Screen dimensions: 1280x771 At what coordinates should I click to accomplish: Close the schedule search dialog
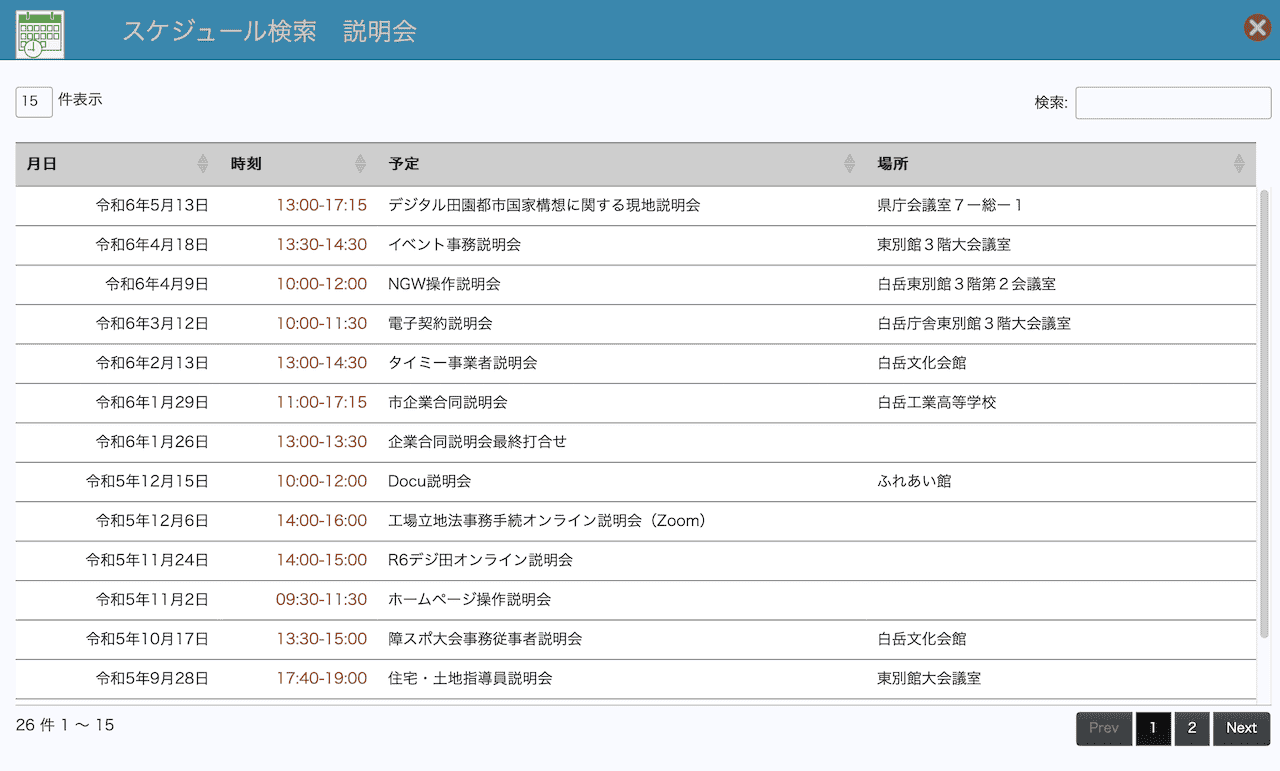coord(1257,28)
